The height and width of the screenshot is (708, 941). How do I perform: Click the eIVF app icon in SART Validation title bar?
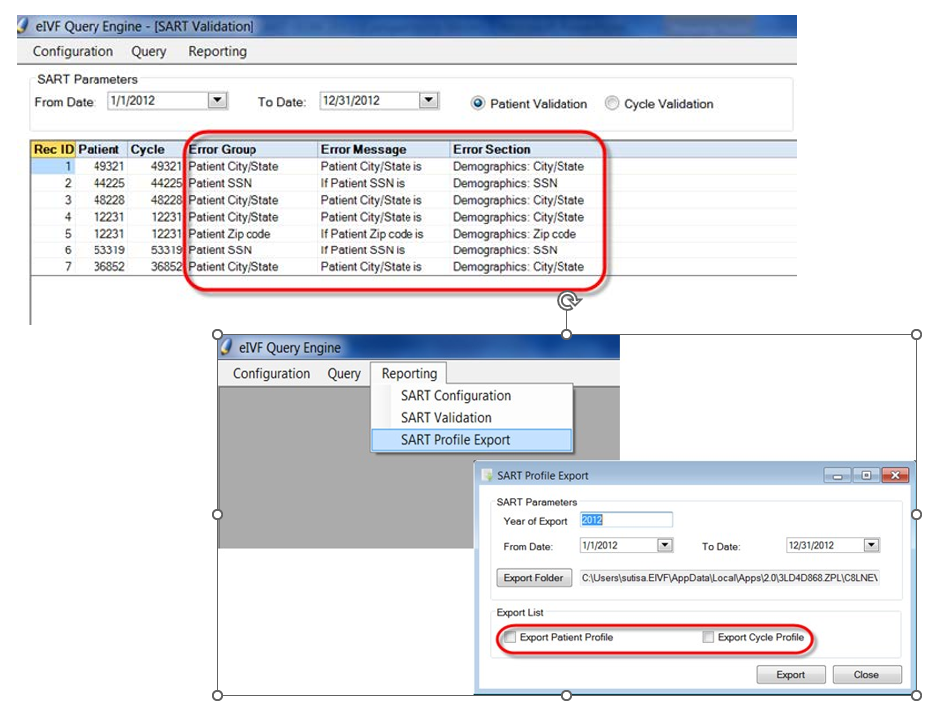pyautogui.click(x=22, y=25)
